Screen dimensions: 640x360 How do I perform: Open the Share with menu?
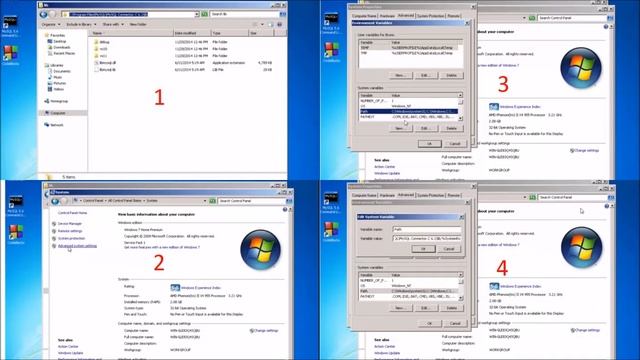(112, 24)
